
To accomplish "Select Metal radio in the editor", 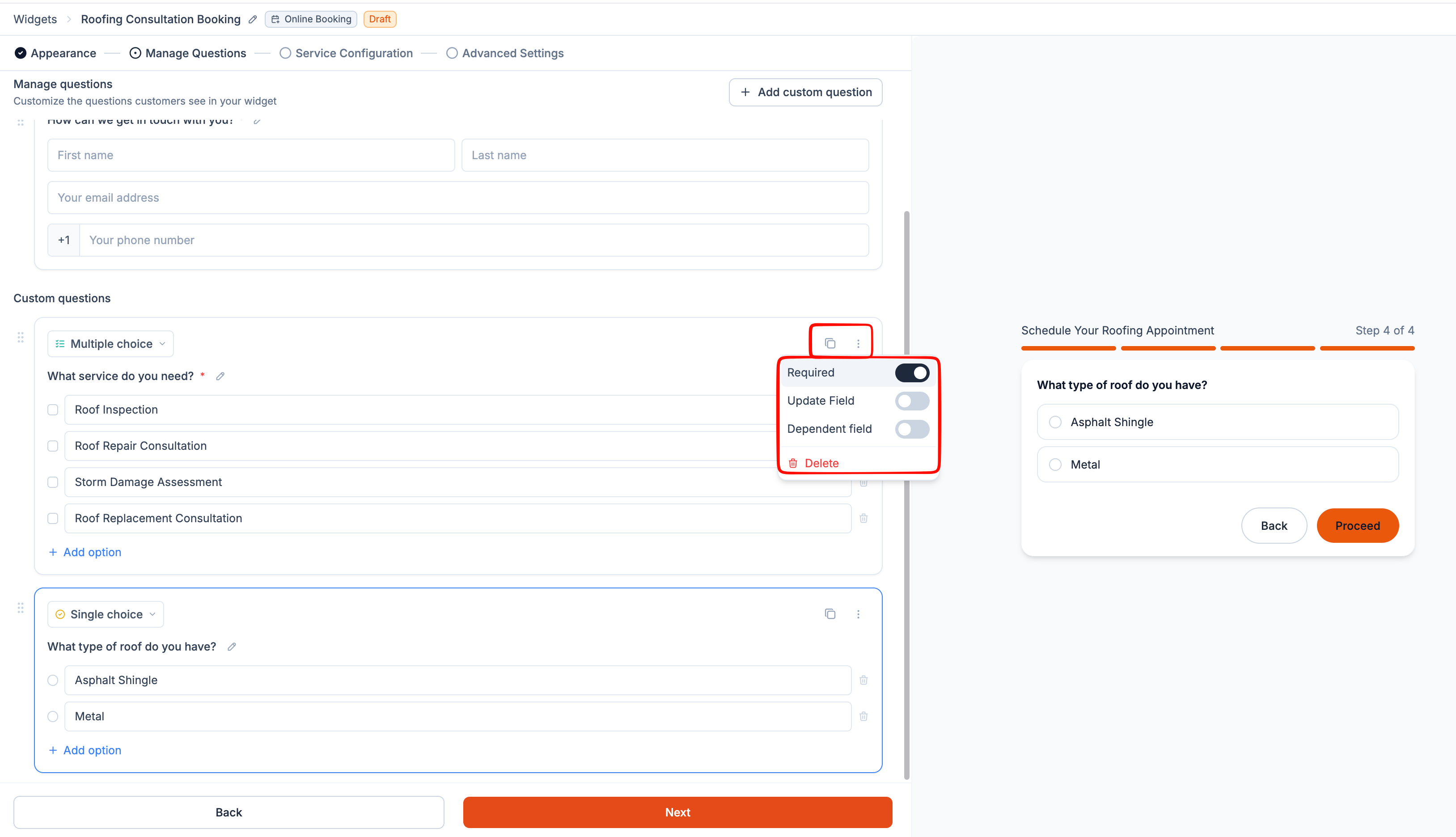I will pos(53,716).
